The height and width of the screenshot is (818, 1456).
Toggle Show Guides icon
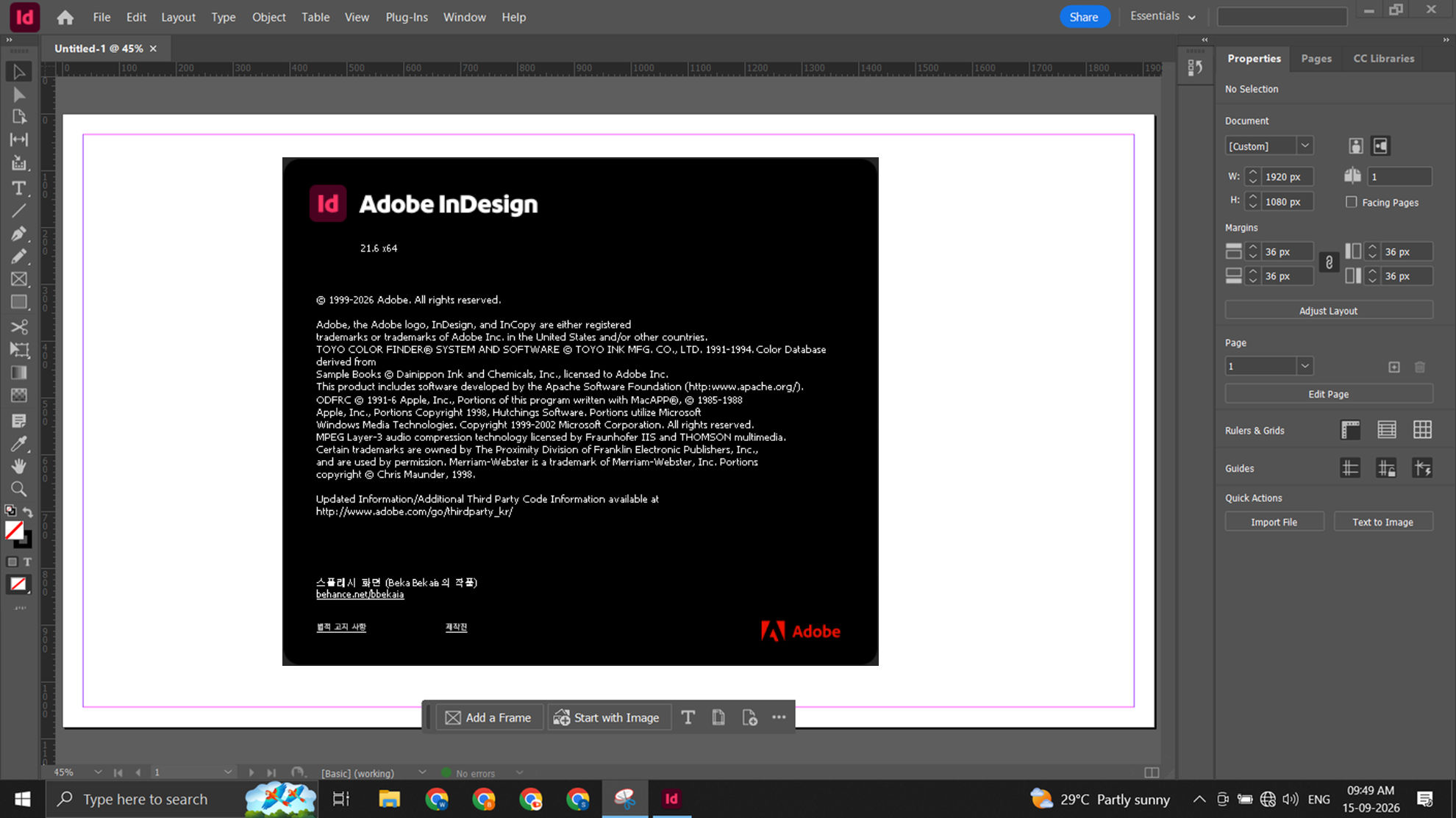[1350, 468]
